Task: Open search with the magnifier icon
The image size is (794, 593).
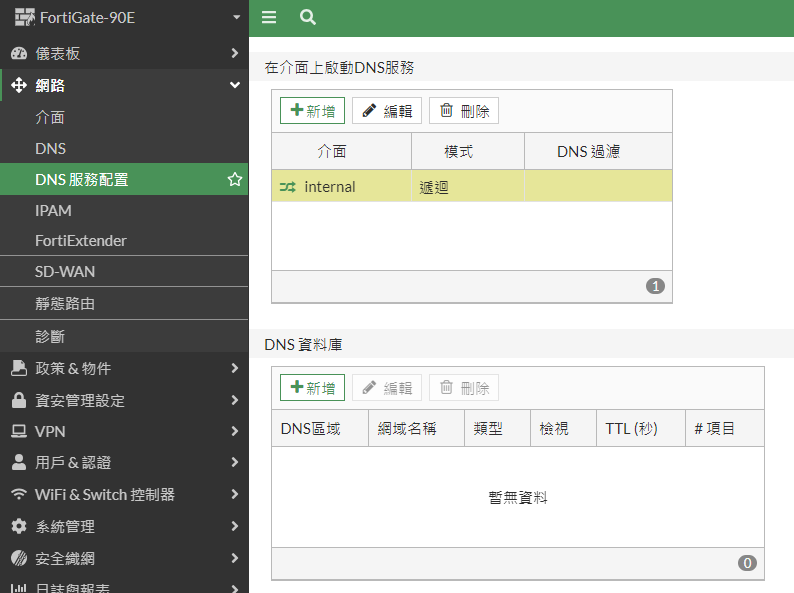Action: pyautogui.click(x=308, y=17)
